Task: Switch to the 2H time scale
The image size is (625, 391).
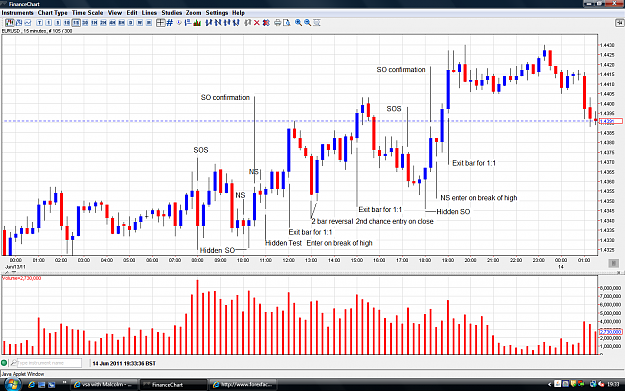Action: click(103, 23)
